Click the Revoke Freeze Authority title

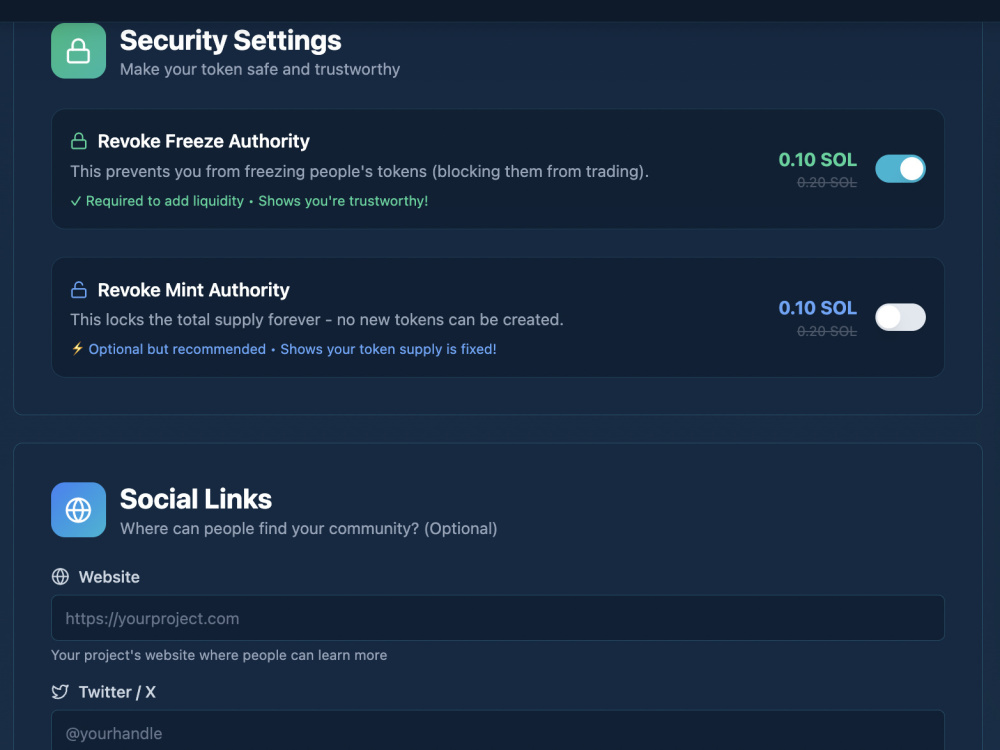click(203, 141)
